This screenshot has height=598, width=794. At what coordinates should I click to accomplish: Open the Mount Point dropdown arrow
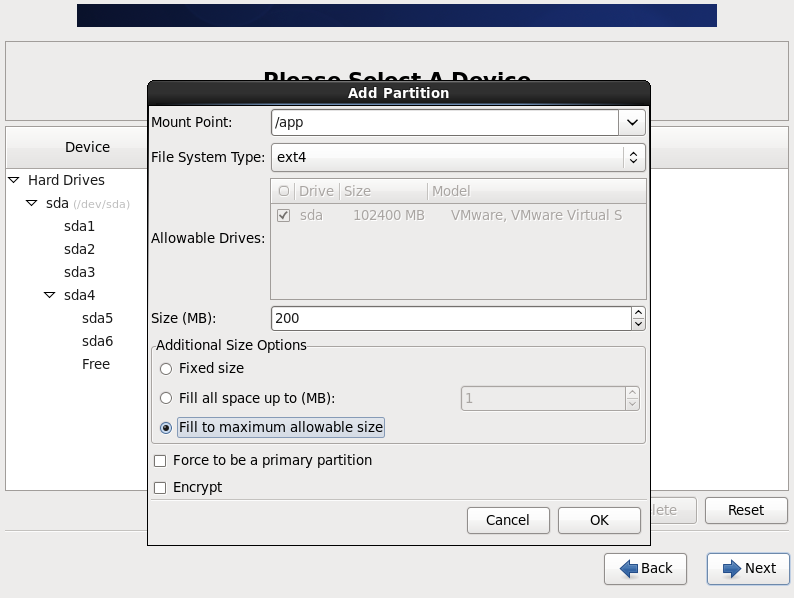pos(632,122)
